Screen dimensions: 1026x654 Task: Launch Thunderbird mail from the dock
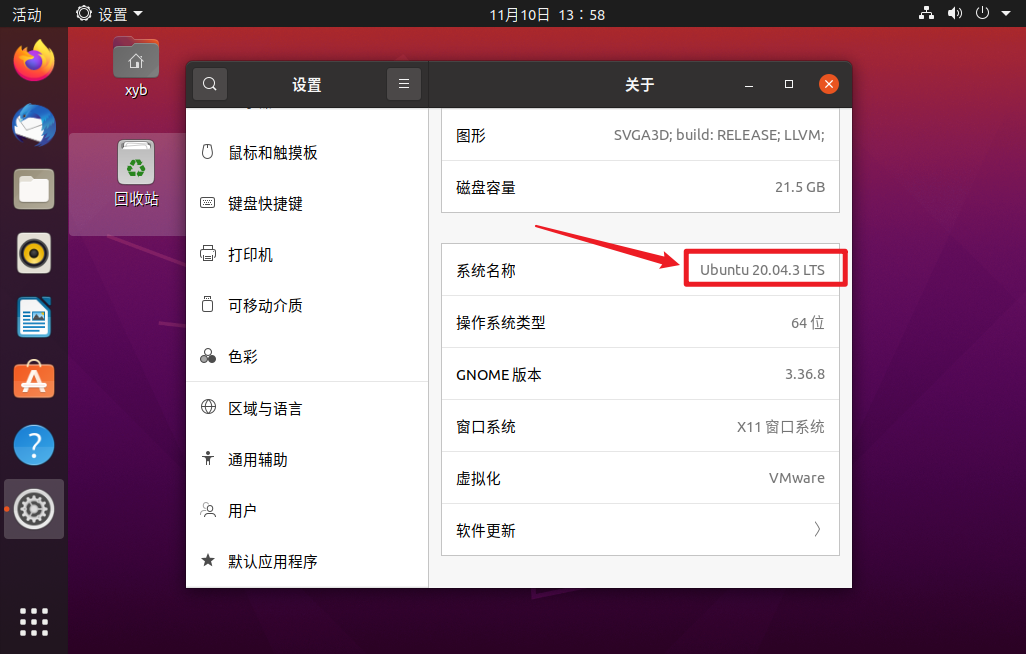tap(34, 125)
